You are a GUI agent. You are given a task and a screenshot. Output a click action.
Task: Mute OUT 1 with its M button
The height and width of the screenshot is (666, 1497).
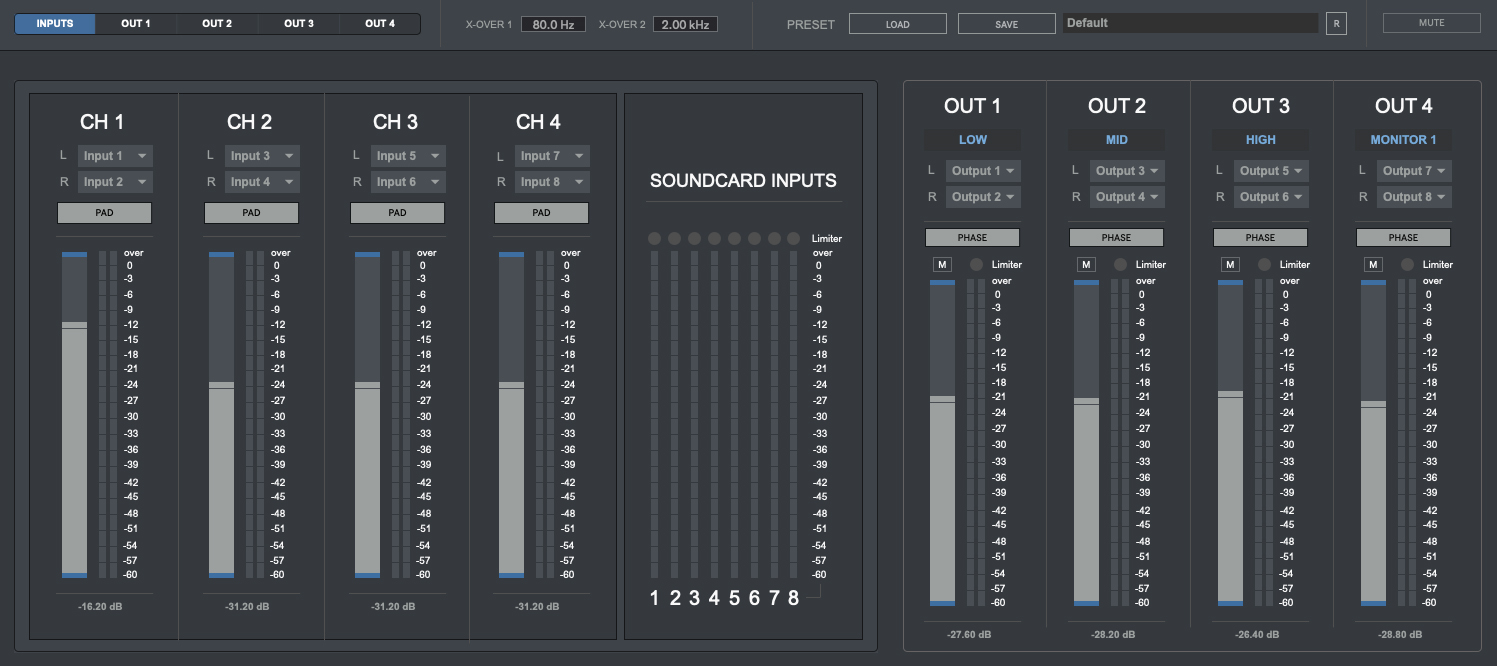click(x=943, y=265)
